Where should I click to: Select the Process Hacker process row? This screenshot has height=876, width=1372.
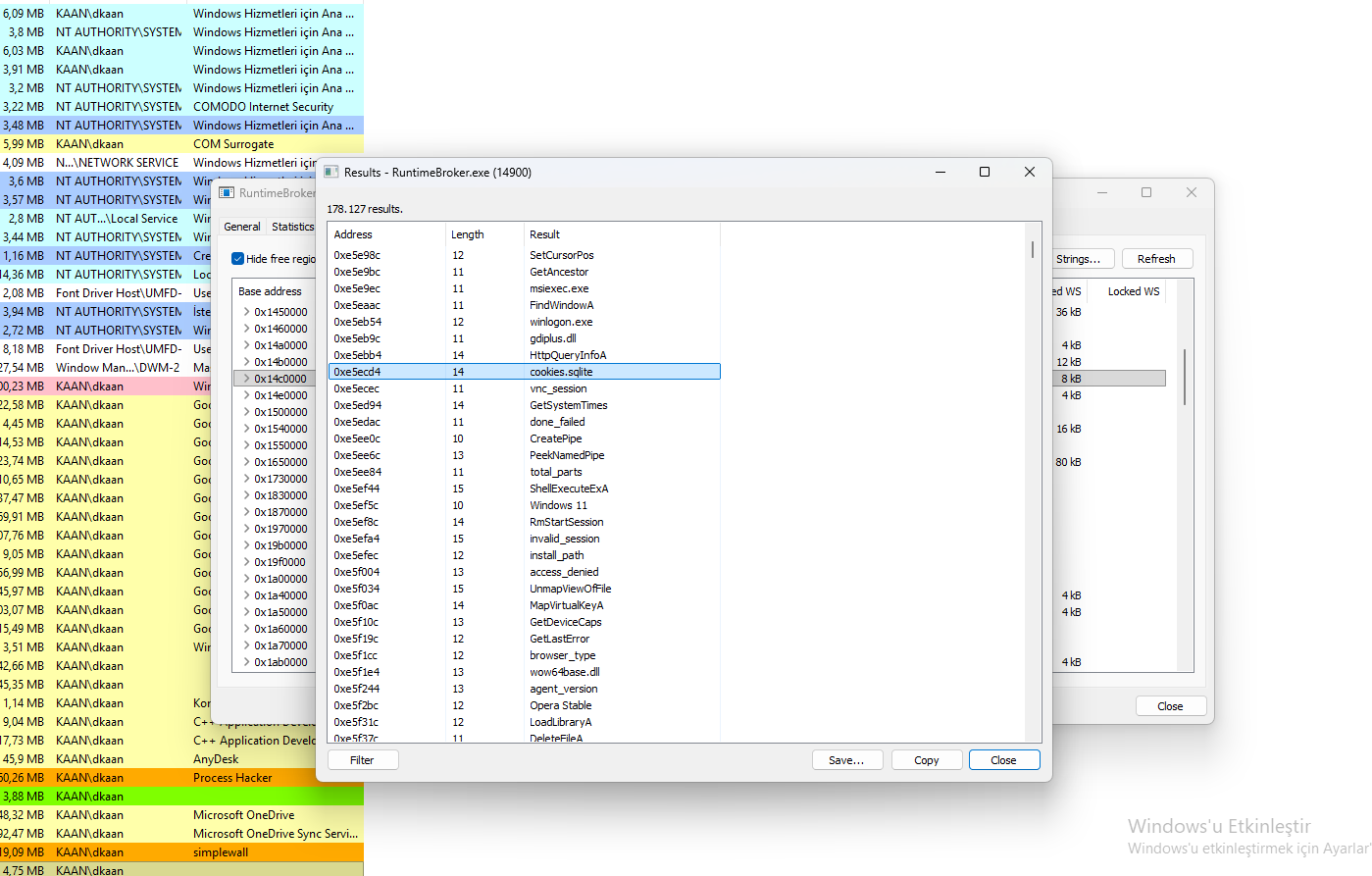(181, 778)
